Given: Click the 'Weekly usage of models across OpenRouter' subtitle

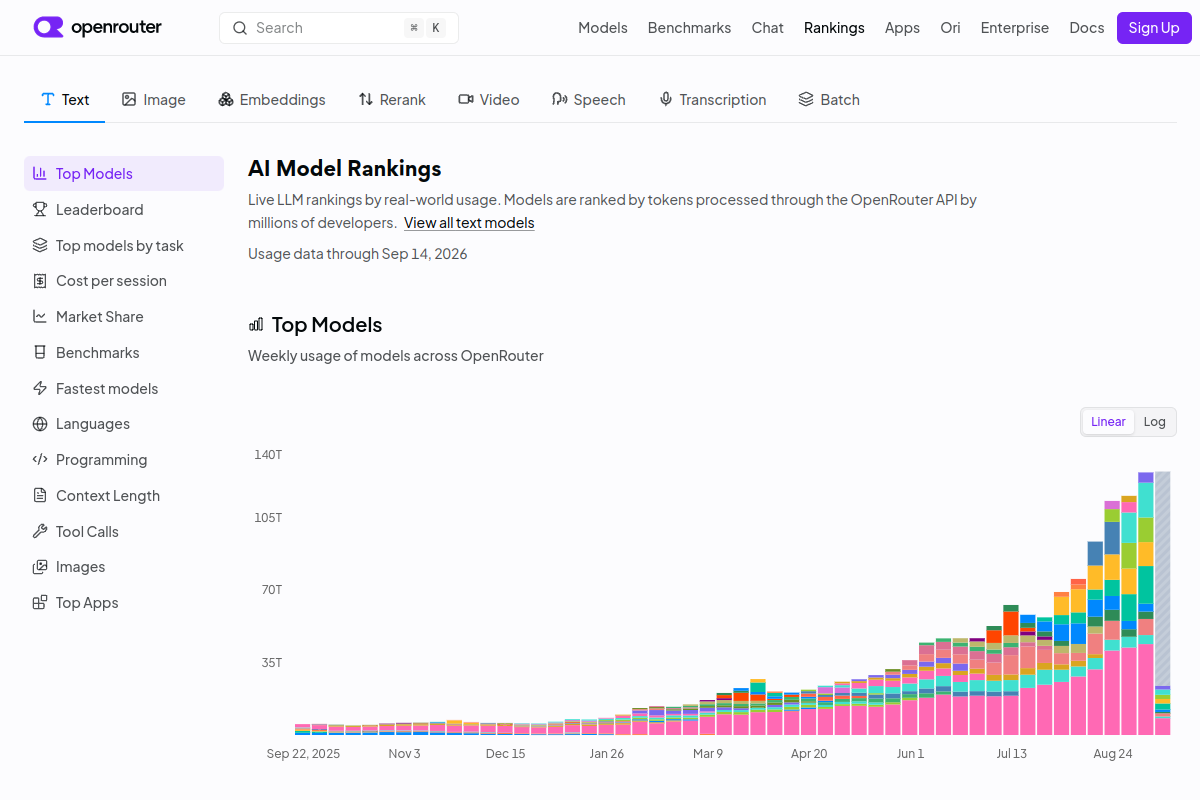Looking at the screenshot, I should tap(396, 356).
